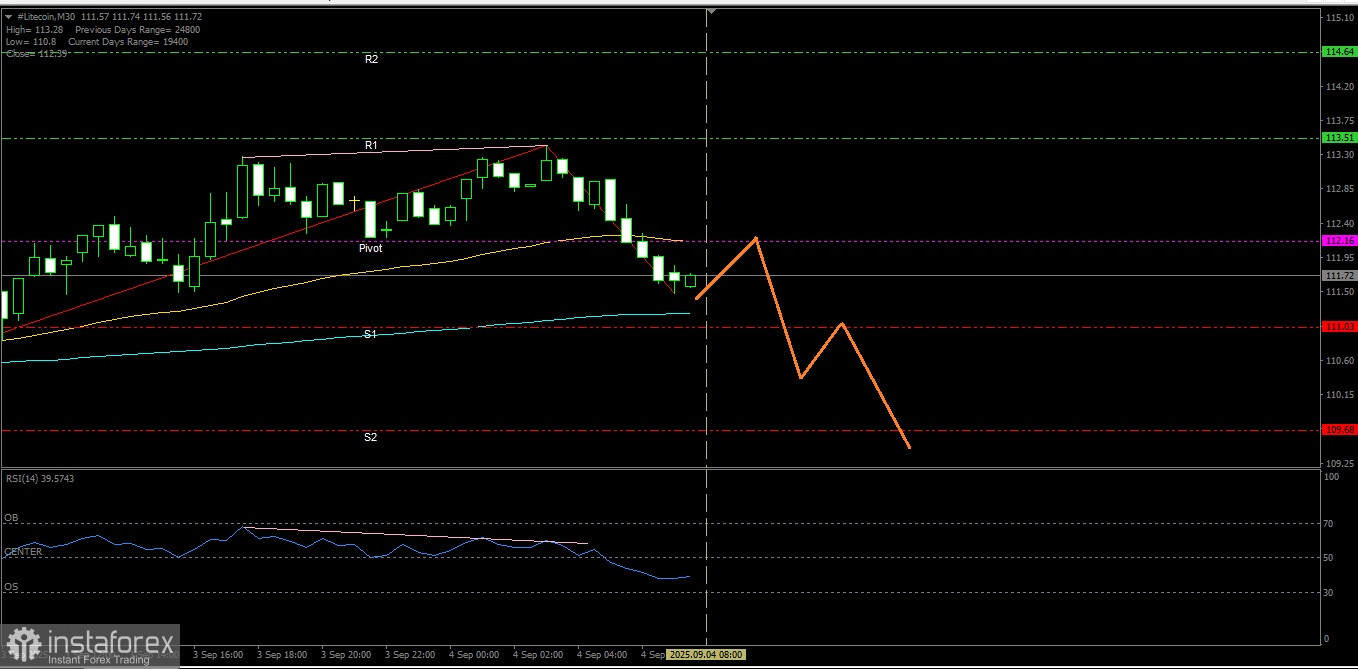The height and width of the screenshot is (669, 1358).
Task: Select the Pivot label on the chart
Action: point(371,248)
